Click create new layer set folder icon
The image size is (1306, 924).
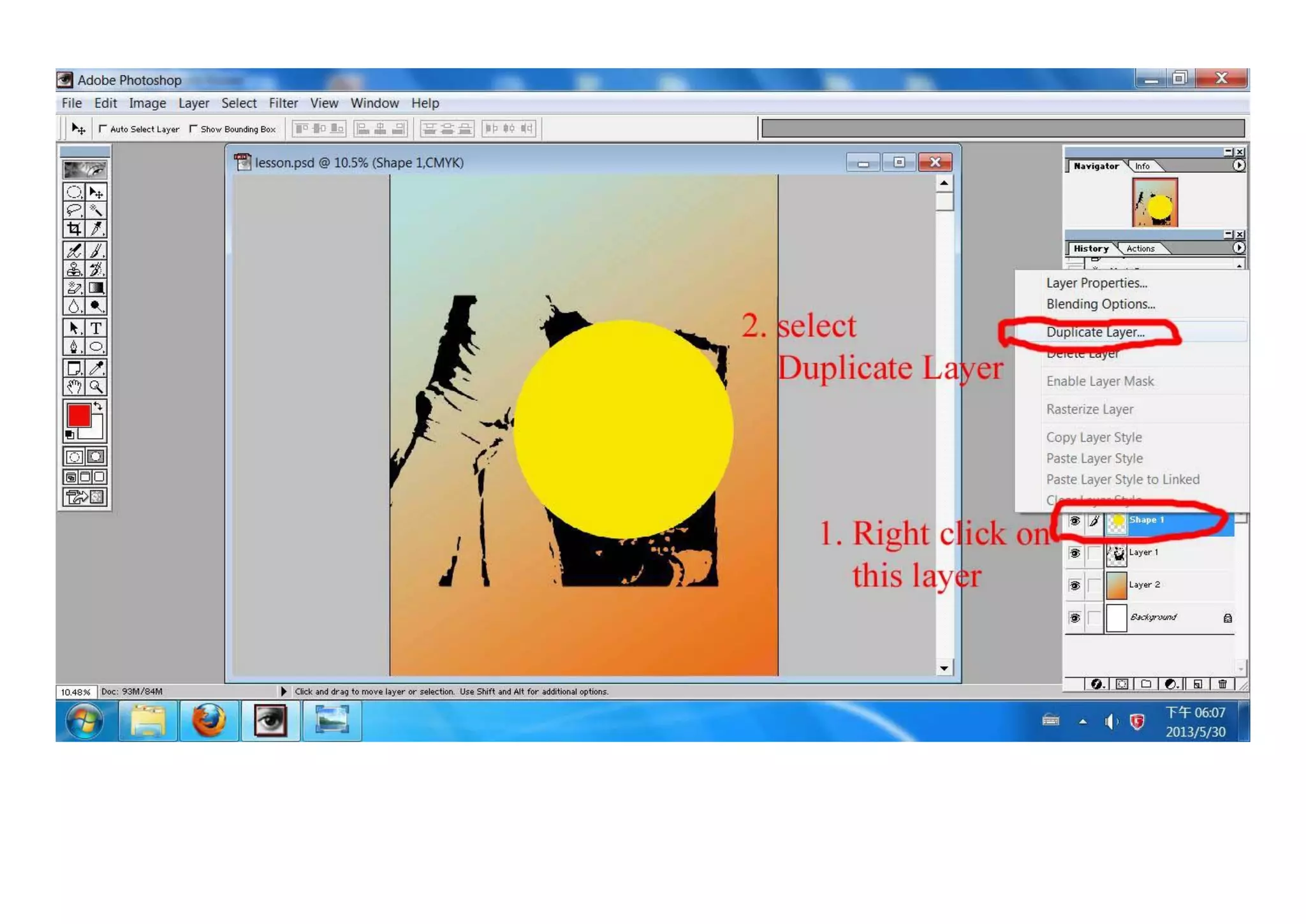coord(1146,684)
